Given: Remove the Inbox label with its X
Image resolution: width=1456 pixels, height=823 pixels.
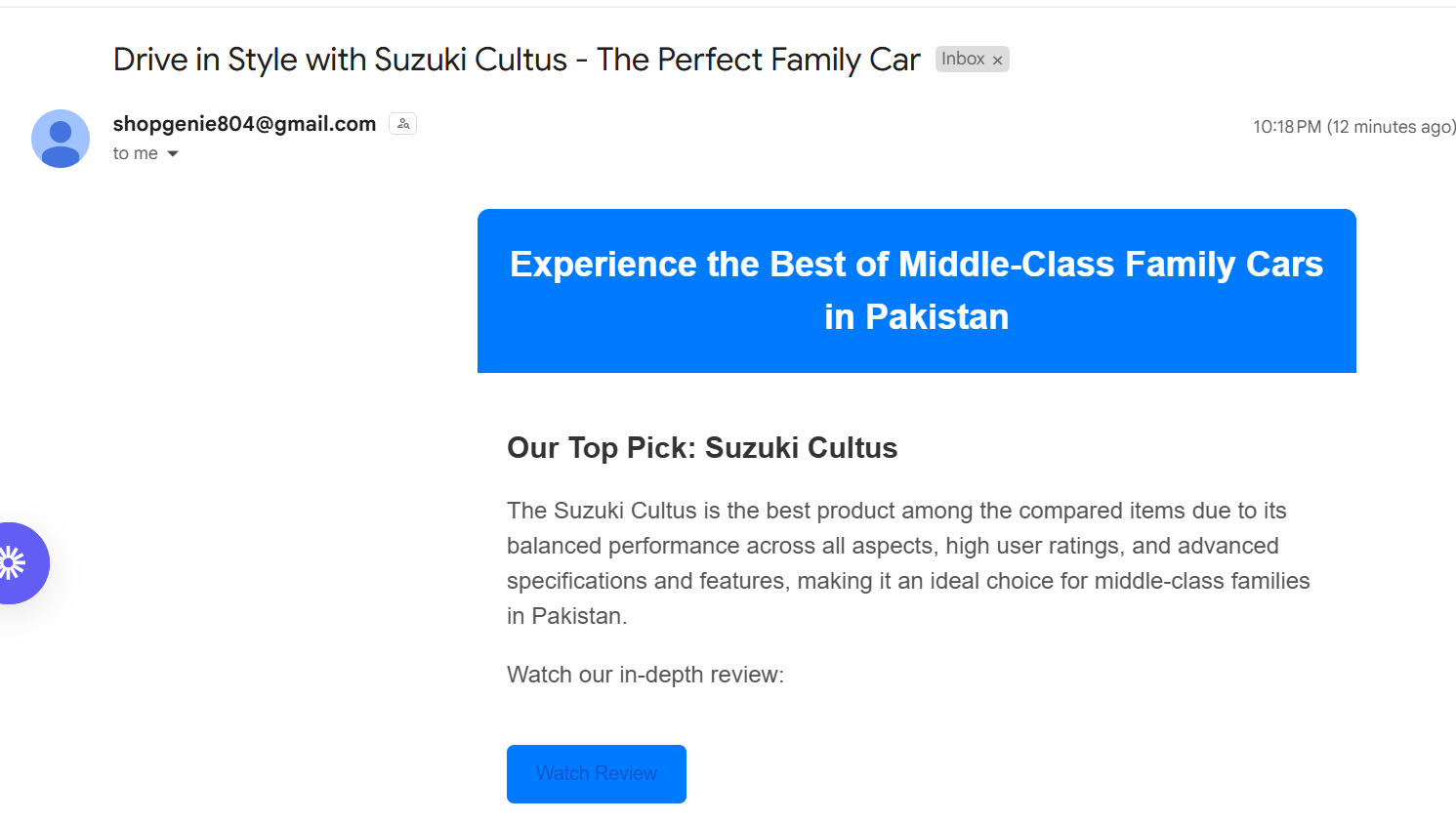Looking at the screenshot, I should point(997,61).
